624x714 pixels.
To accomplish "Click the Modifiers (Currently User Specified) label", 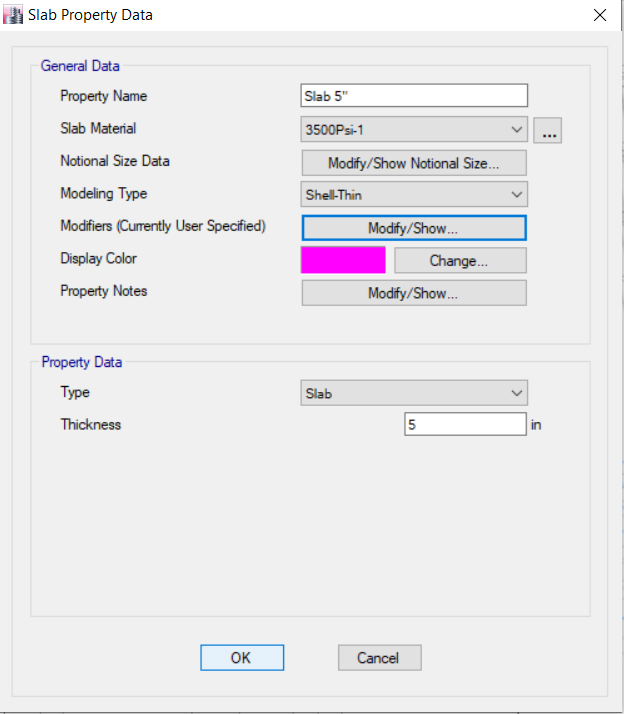I will tap(163, 226).
